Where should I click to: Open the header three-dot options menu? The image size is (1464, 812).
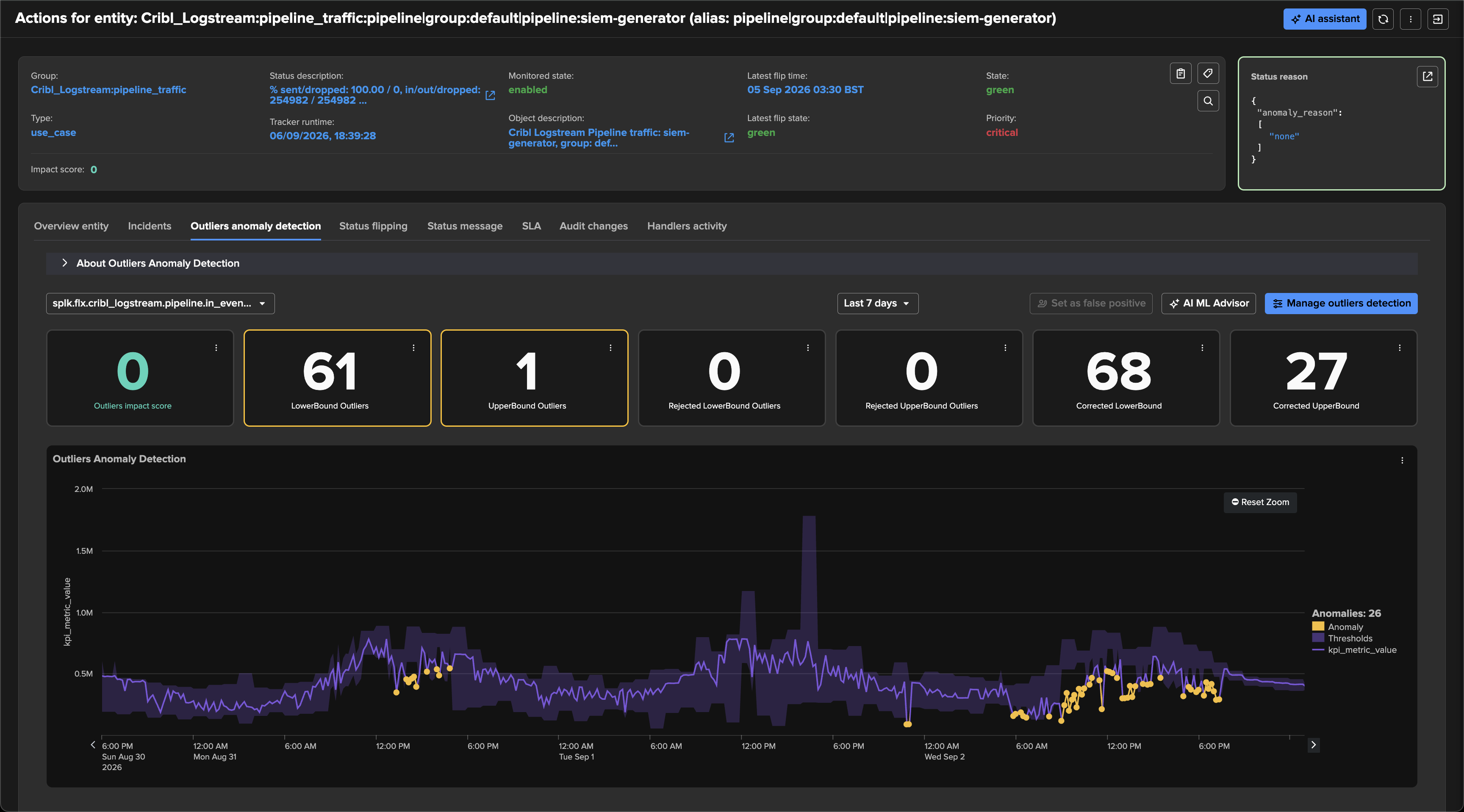click(1410, 19)
